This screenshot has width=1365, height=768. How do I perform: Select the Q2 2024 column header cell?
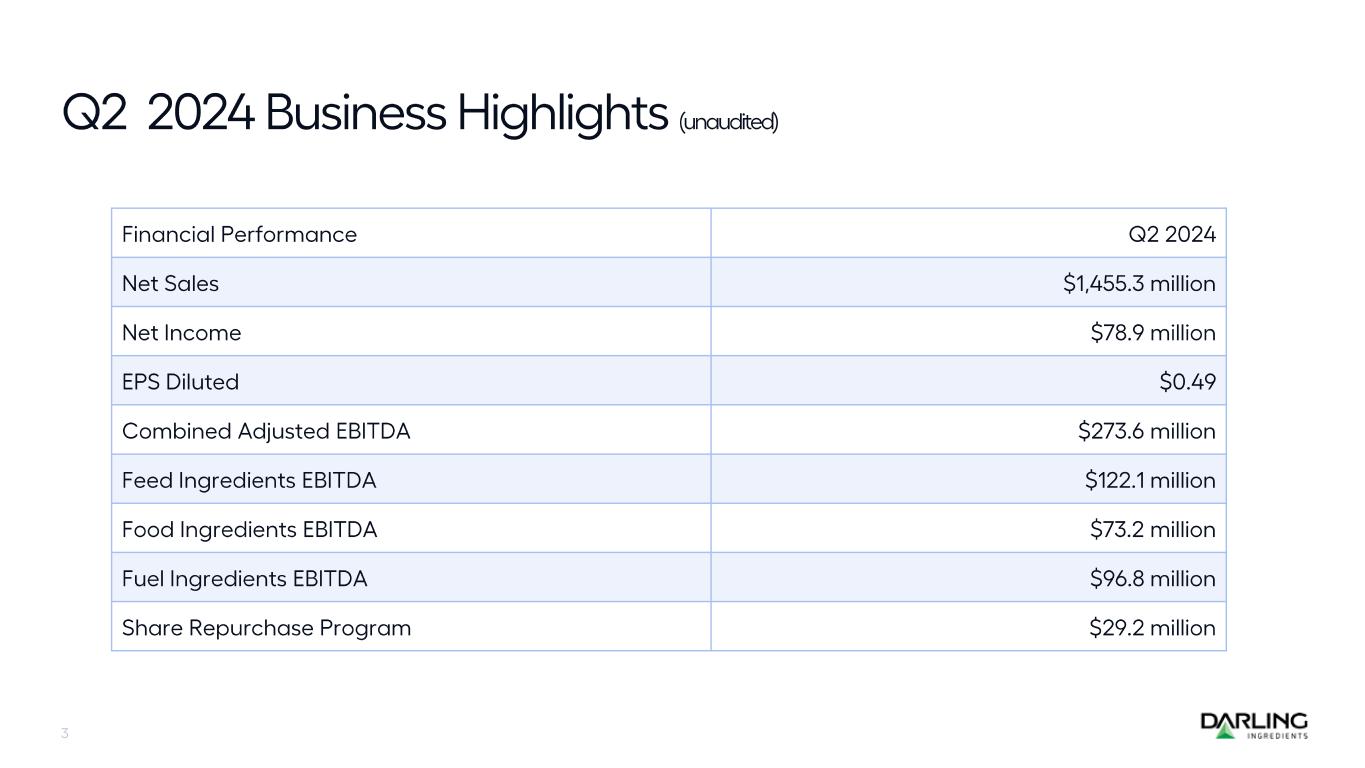tap(1171, 235)
